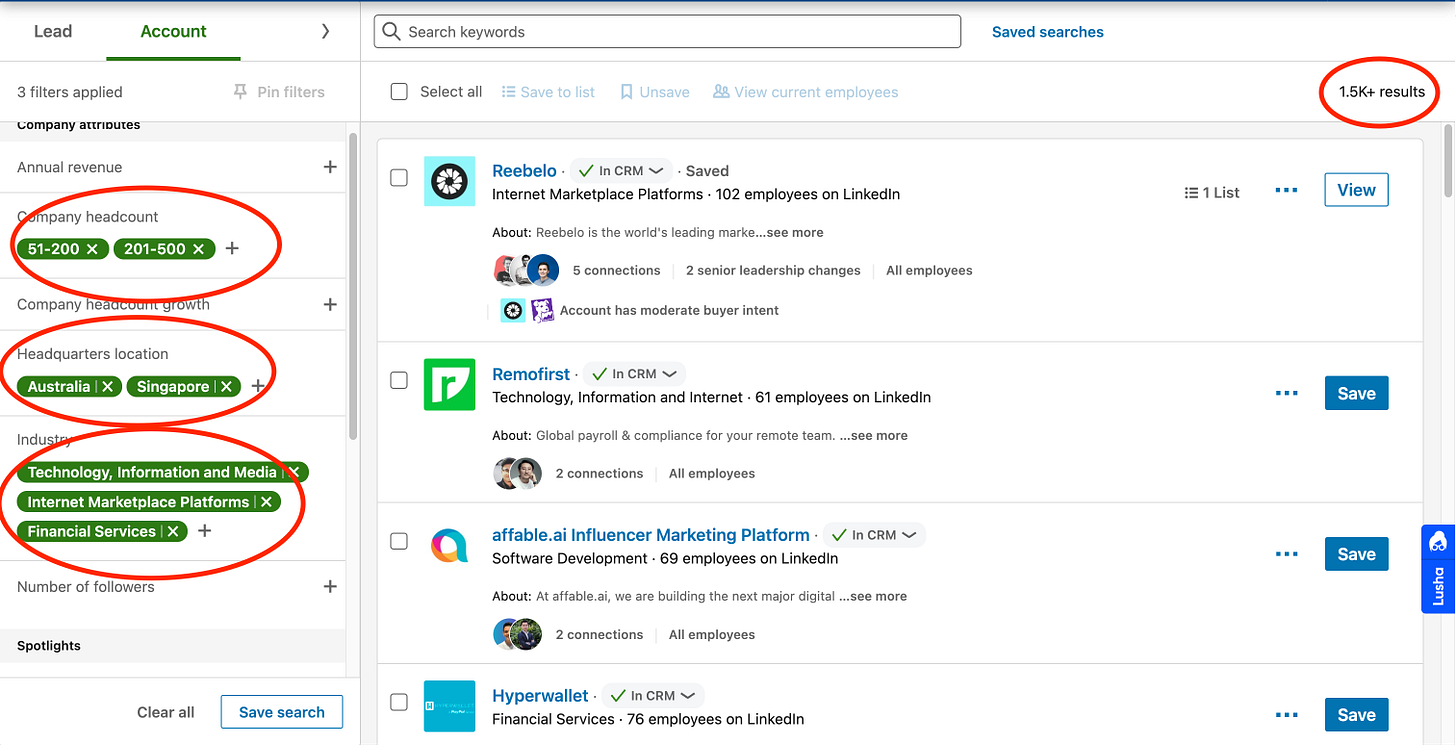Click All employees for Remofirst
This screenshot has width=1456, height=746.
[x=712, y=474]
